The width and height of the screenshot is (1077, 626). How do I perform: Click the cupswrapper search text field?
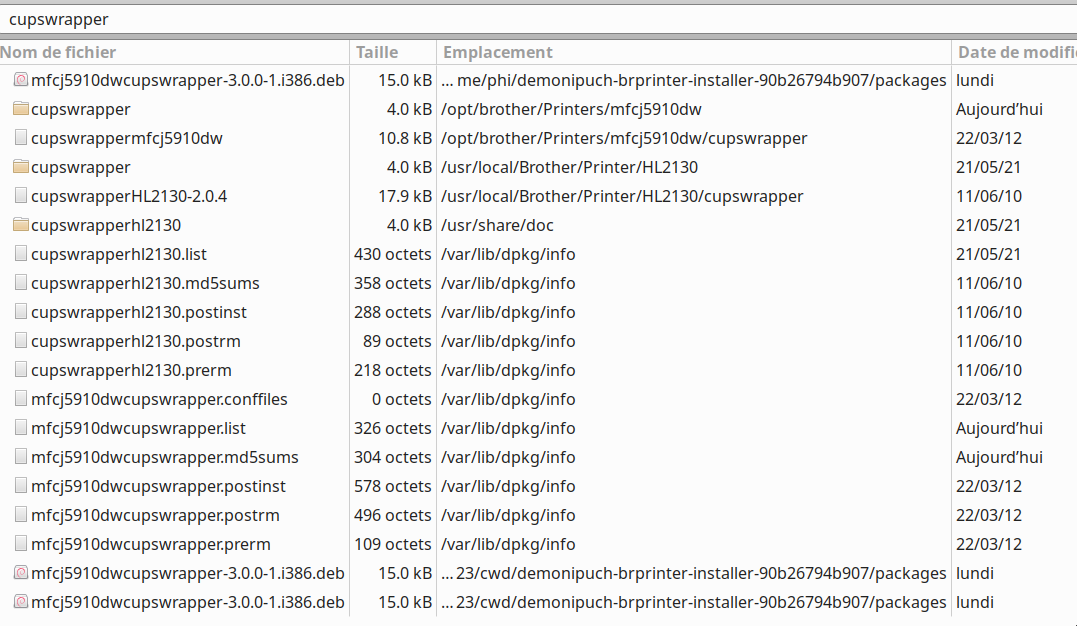click(x=538, y=19)
